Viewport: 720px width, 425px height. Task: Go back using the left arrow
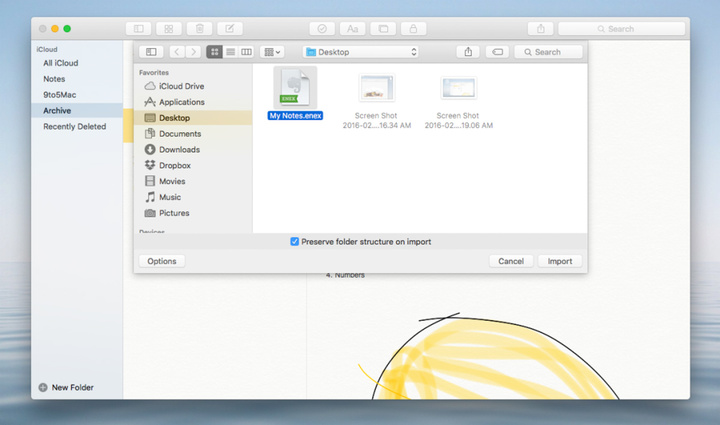click(x=177, y=51)
